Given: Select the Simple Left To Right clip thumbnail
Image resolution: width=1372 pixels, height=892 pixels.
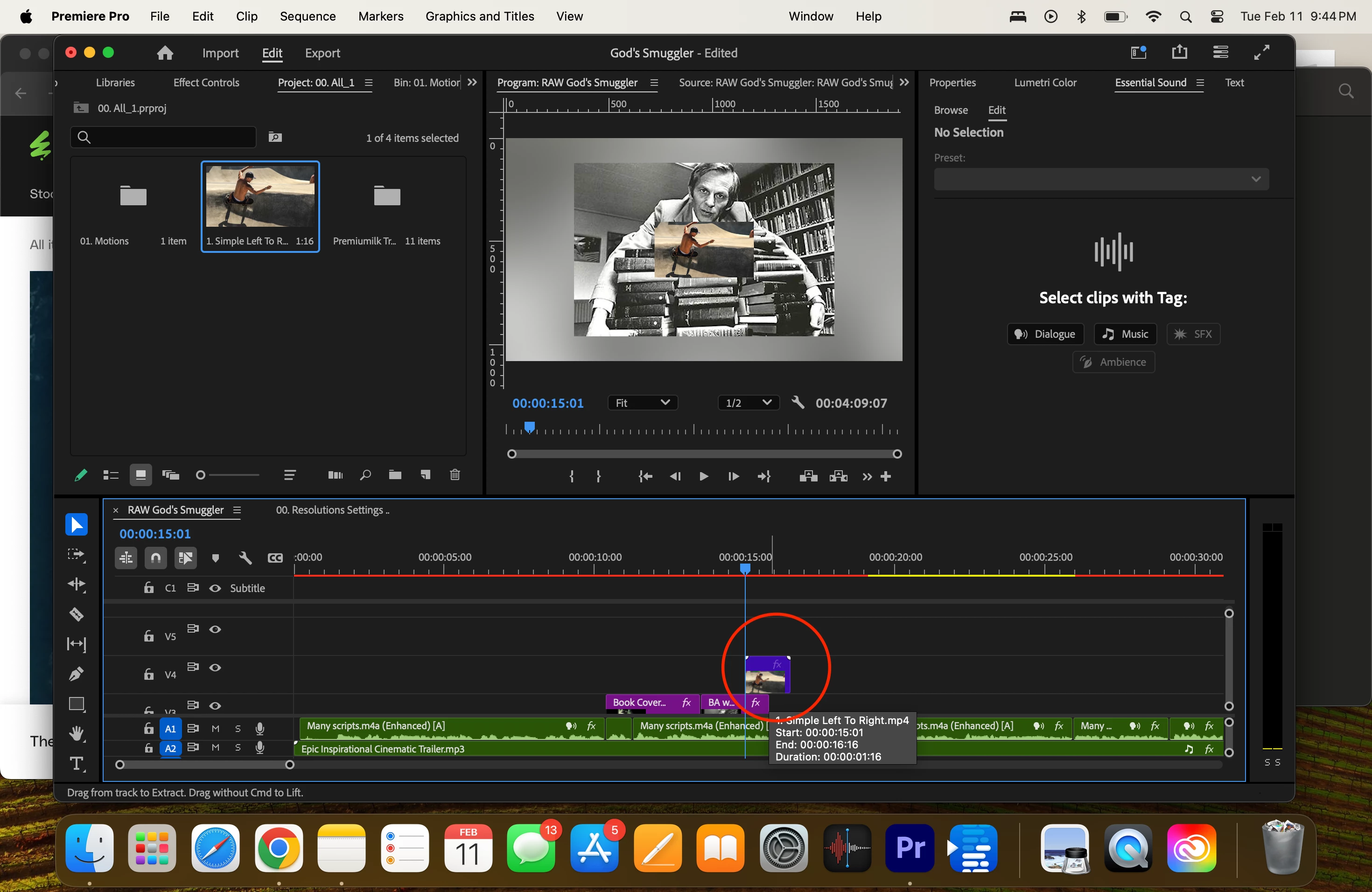Looking at the screenshot, I should 260,196.
